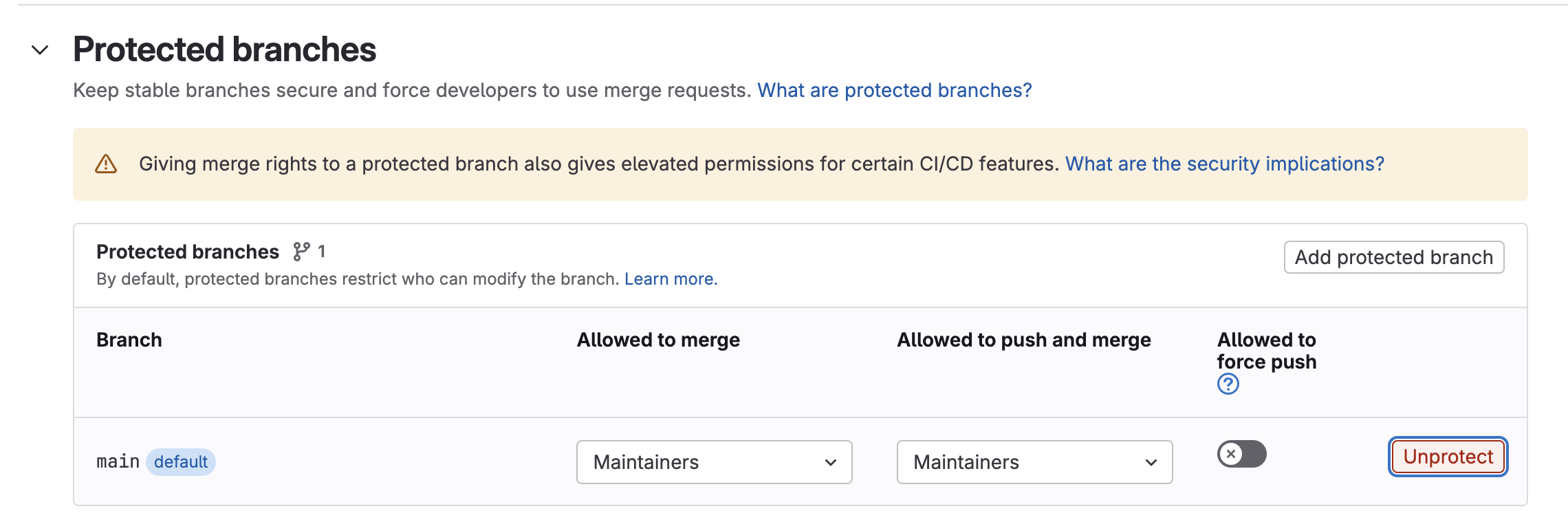This screenshot has width=1568, height=513.
Task: Open What are the security implications link
Action: 1225,164
